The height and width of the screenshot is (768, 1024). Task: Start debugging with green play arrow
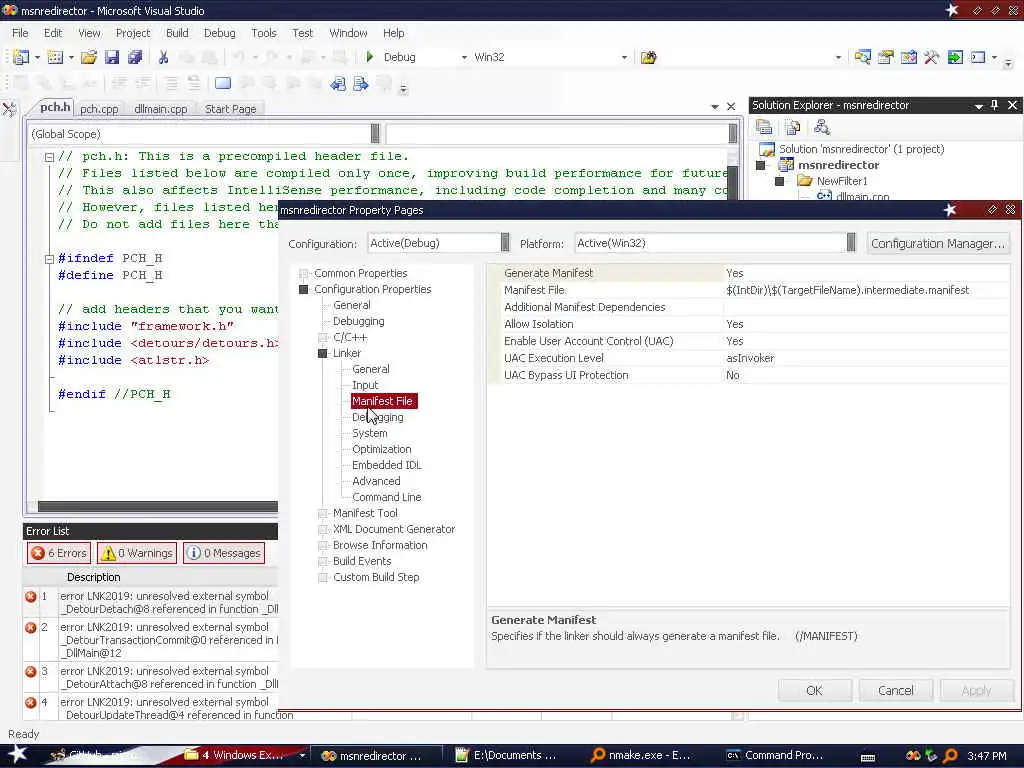(x=370, y=57)
